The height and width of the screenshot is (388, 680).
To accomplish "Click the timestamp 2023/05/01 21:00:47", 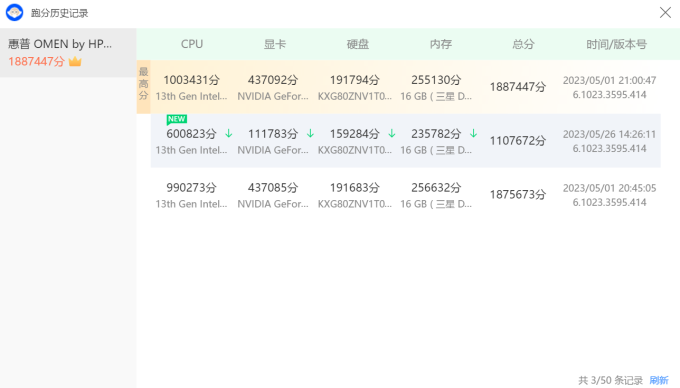I will coord(609,80).
